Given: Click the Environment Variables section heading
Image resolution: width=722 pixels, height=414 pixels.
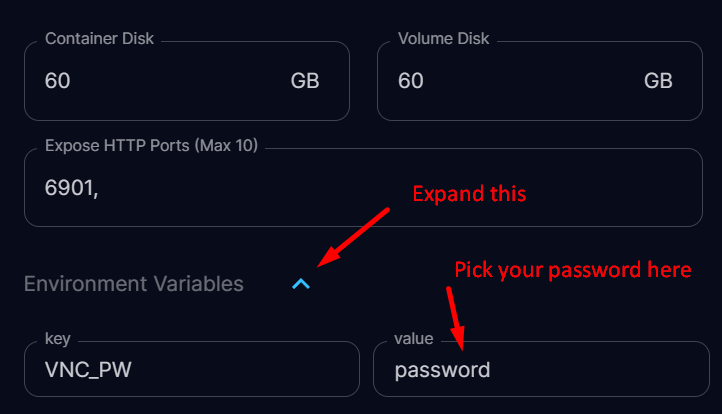Looking at the screenshot, I should [134, 284].
